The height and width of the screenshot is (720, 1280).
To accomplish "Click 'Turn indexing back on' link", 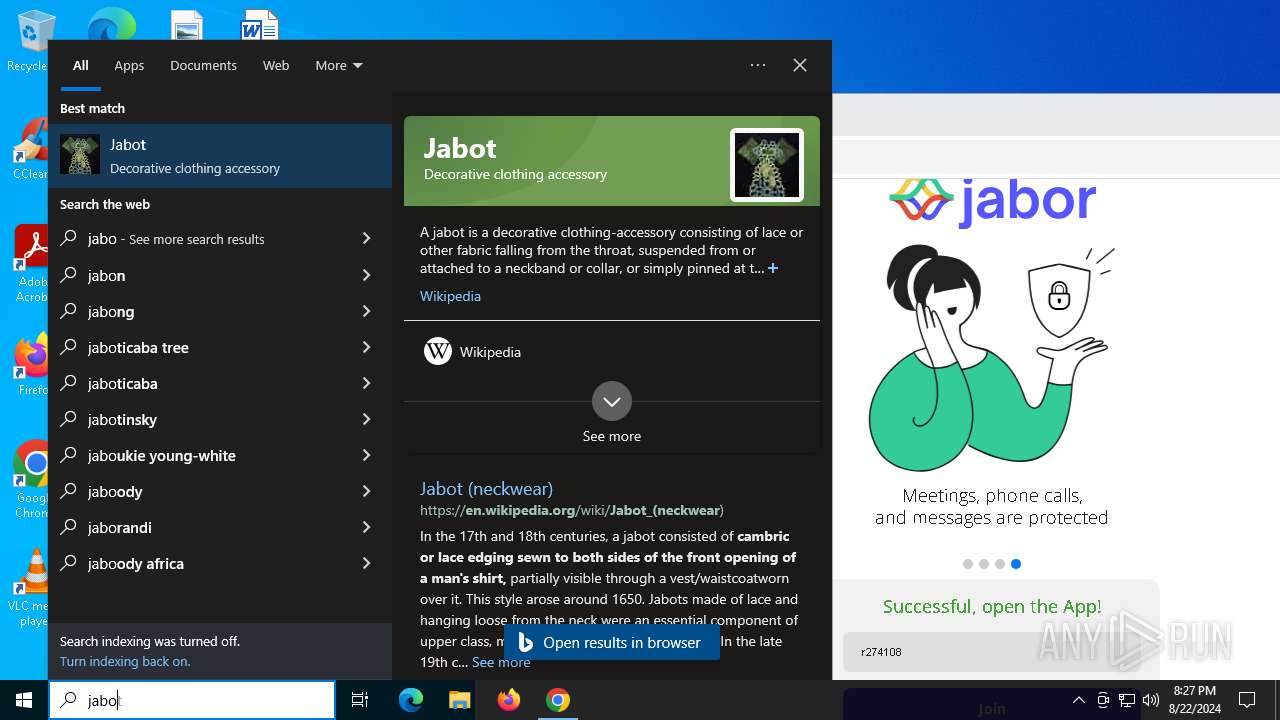I will point(125,661).
